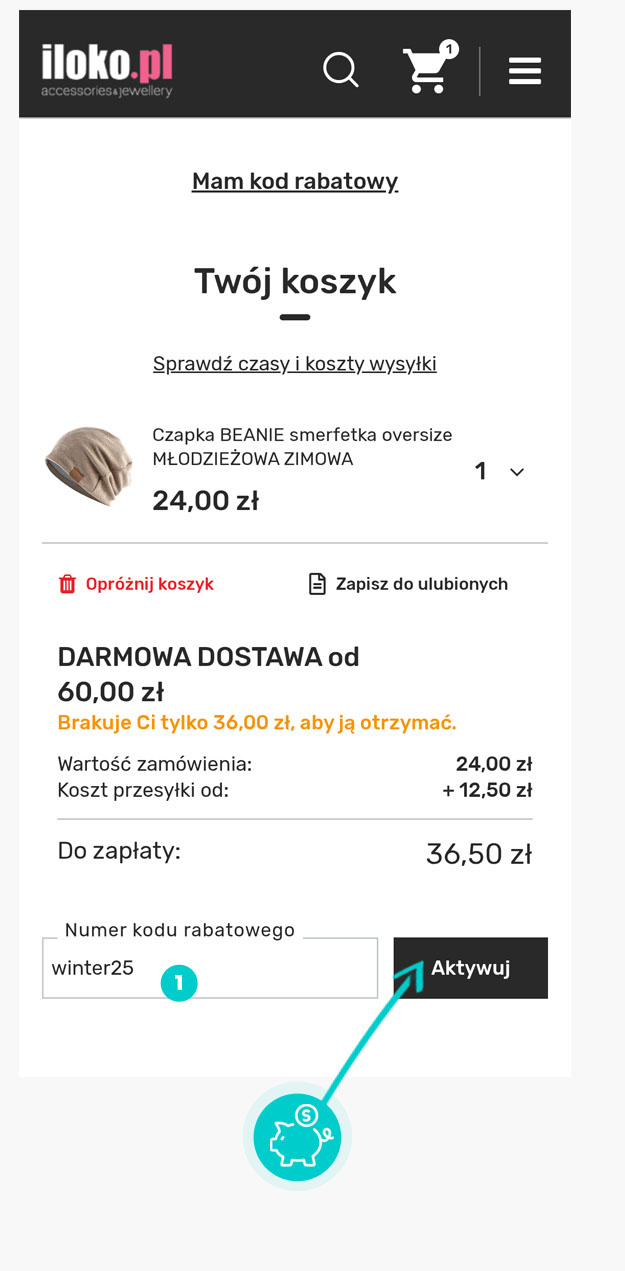The image size is (625, 1271).
Task: Click the beanie product thumbnail
Action: click(x=88, y=467)
